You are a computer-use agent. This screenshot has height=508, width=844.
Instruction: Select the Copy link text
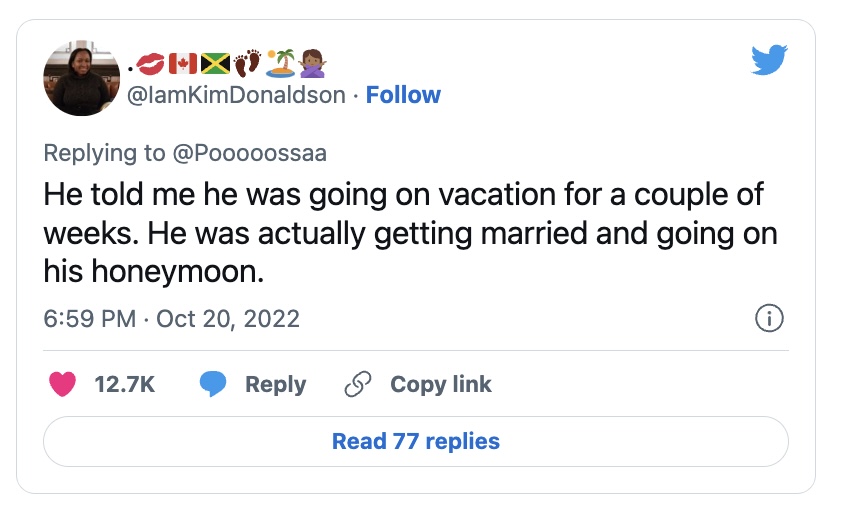coord(440,384)
